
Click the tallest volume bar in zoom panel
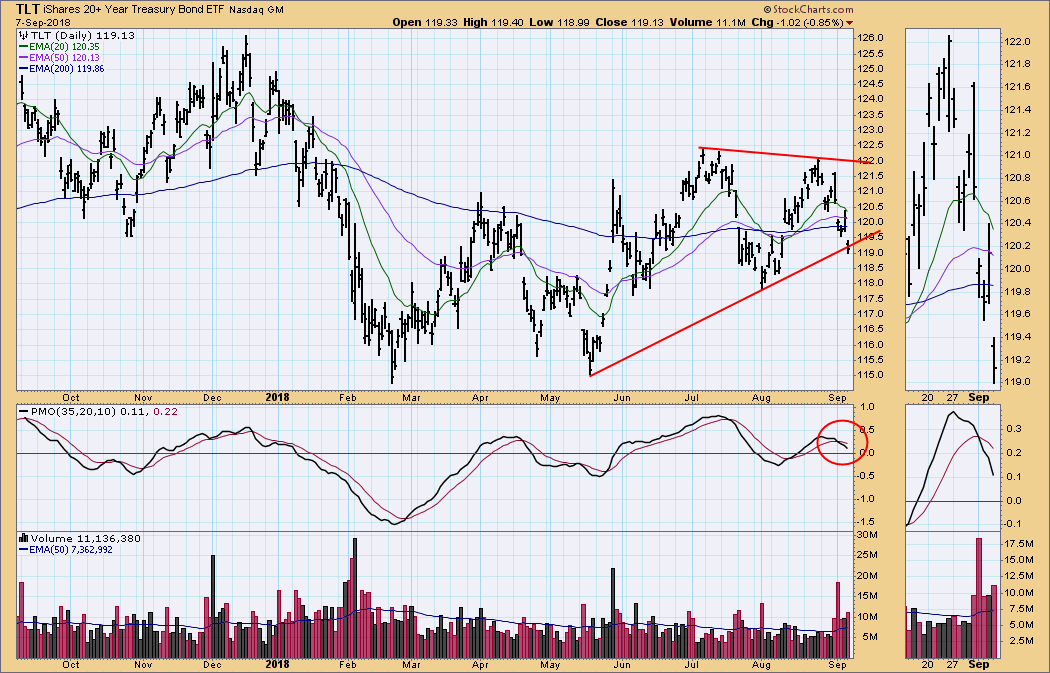pyautogui.click(x=978, y=597)
